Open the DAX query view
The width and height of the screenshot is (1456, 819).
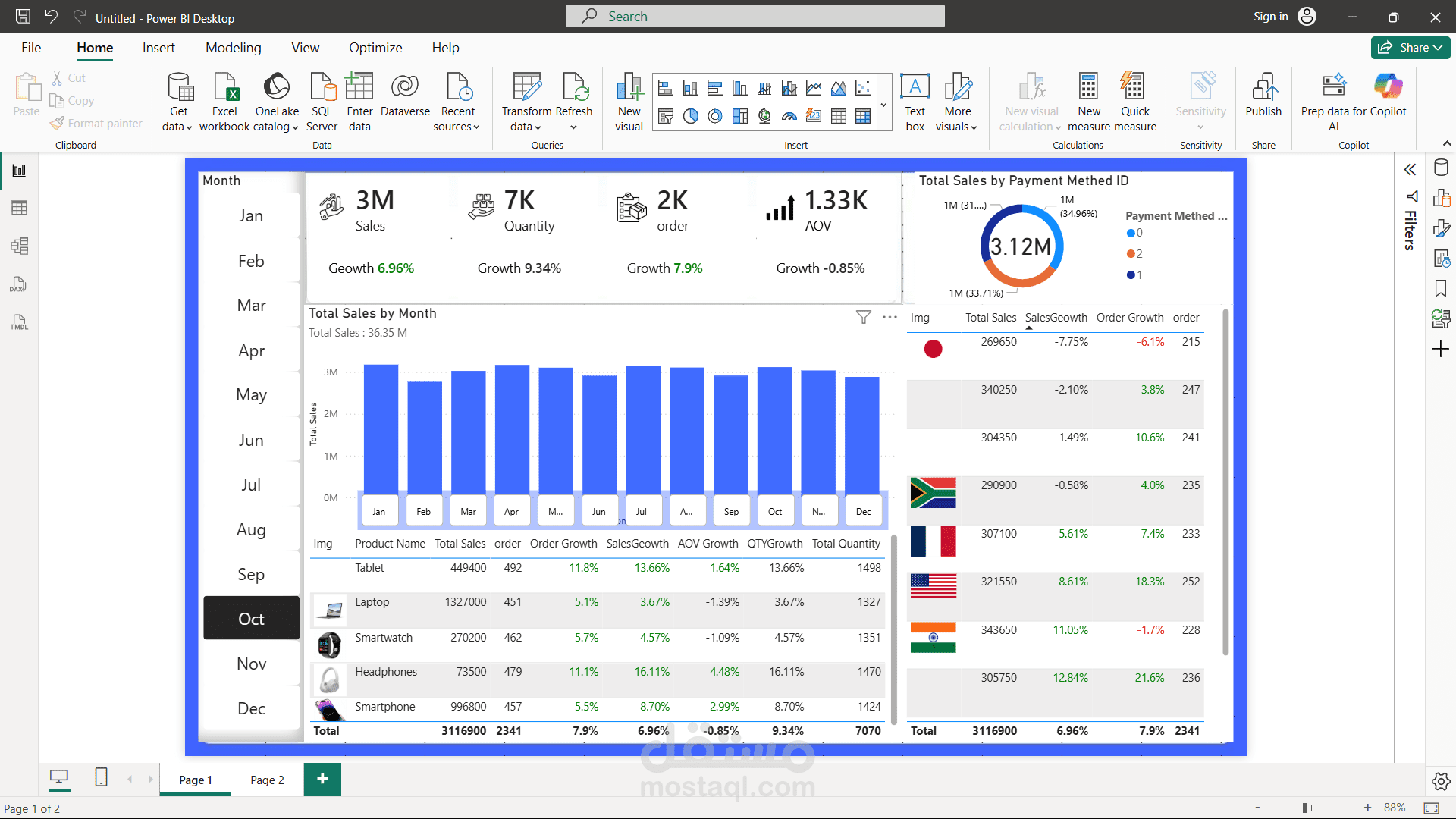(x=18, y=284)
